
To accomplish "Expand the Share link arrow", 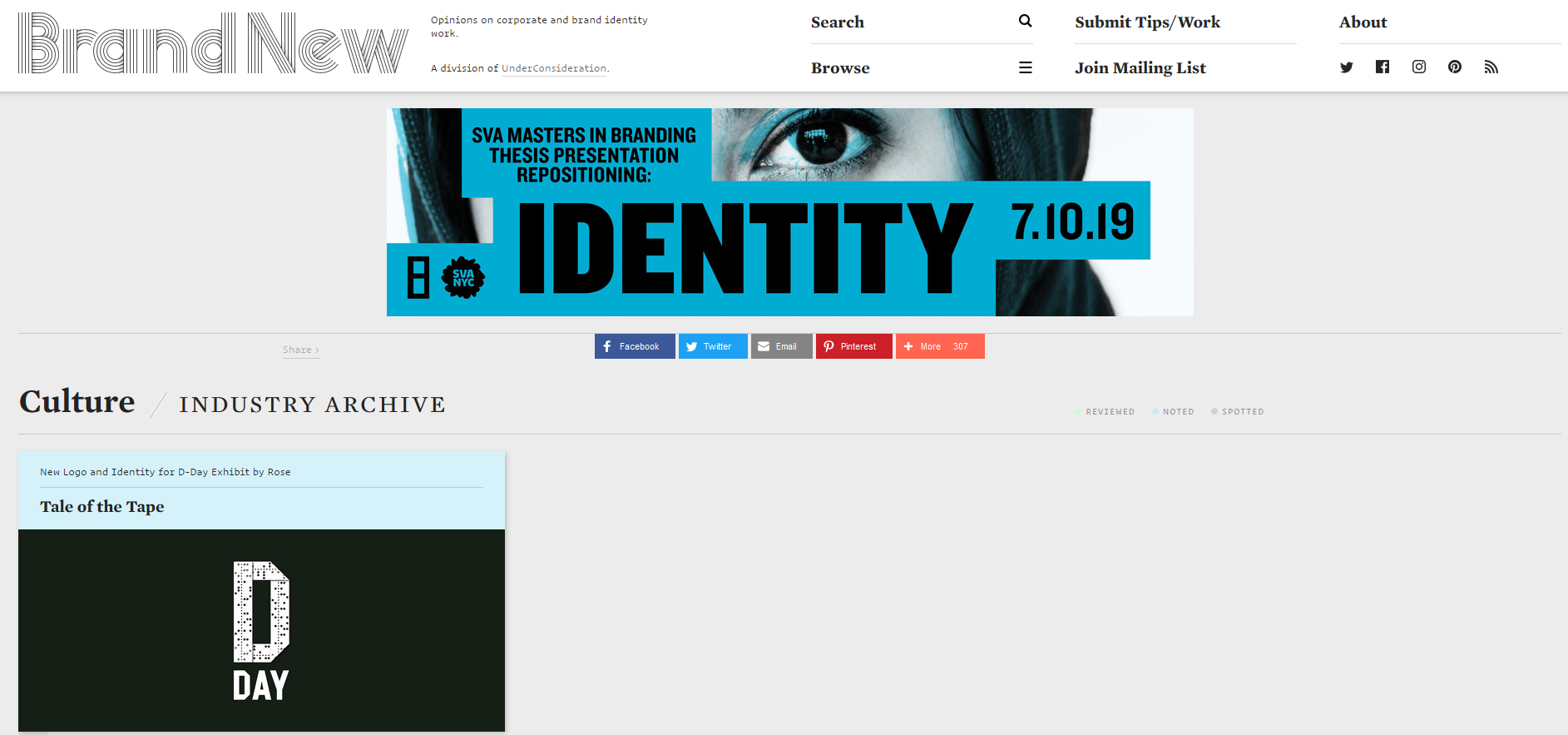I will pyautogui.click(x=300, y=350).
